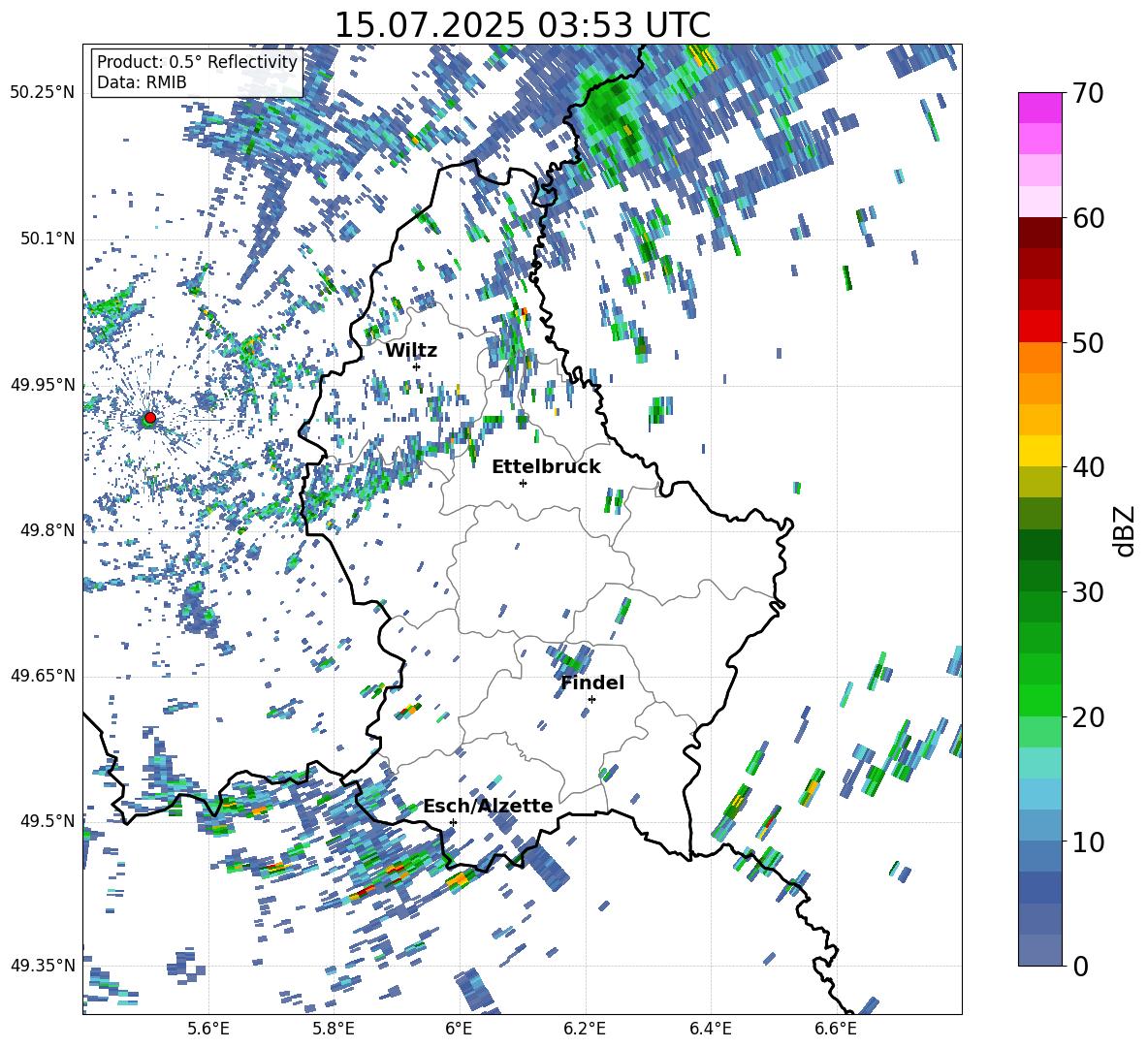This screenshot has width=1148, height=1048.
Task: Click the red radar location marker
Action: click(150, 418)
